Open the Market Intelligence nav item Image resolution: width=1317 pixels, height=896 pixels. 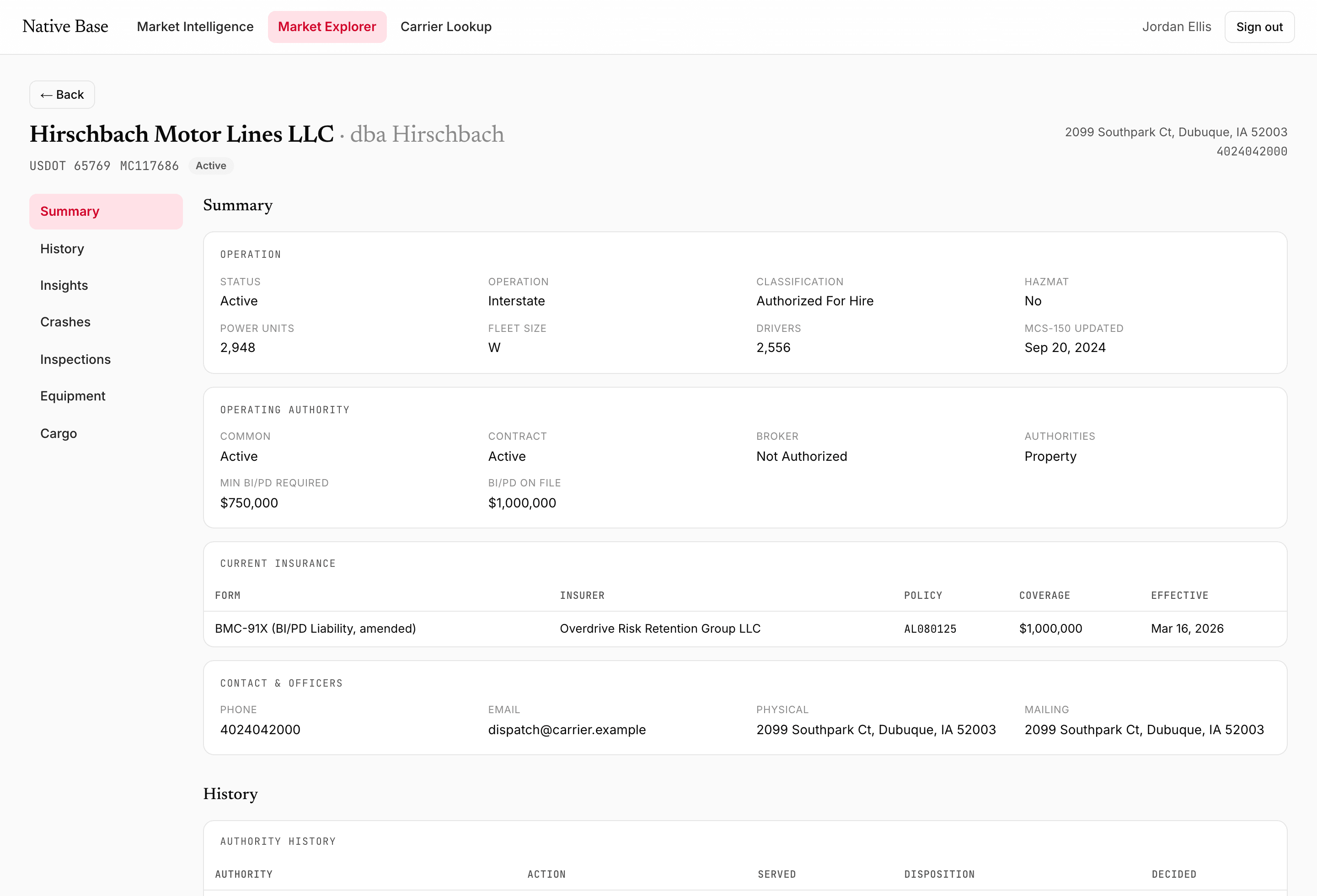click(195, 27)
